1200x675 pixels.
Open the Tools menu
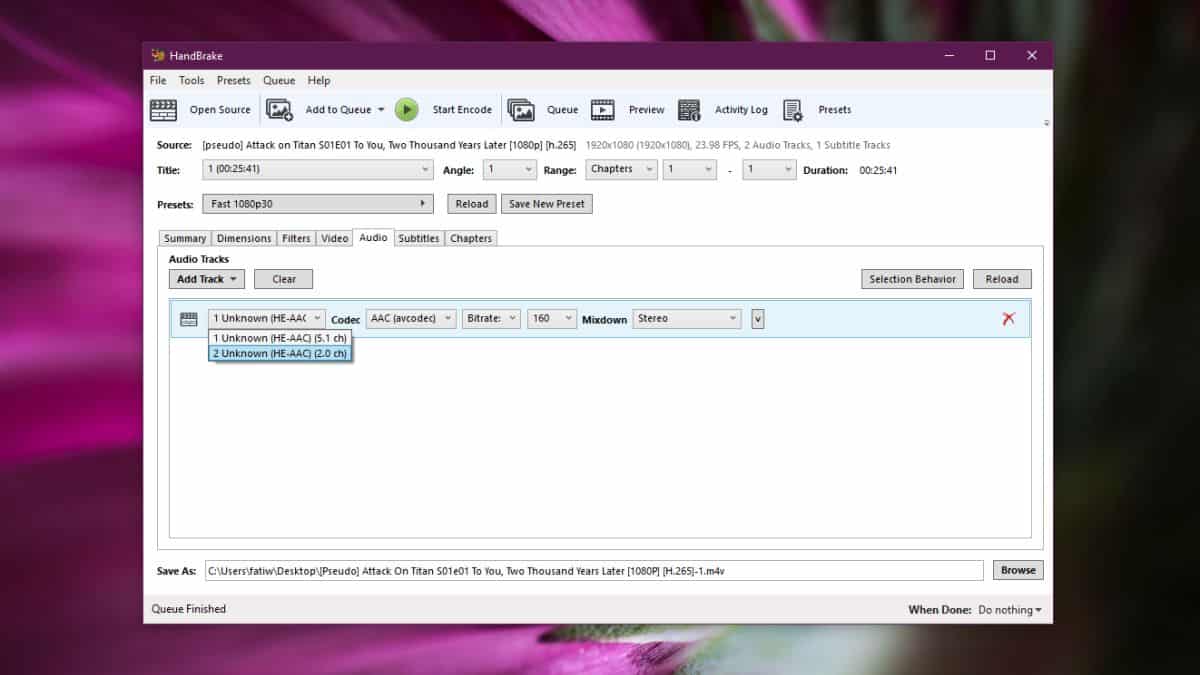click(x=192, y=80)
